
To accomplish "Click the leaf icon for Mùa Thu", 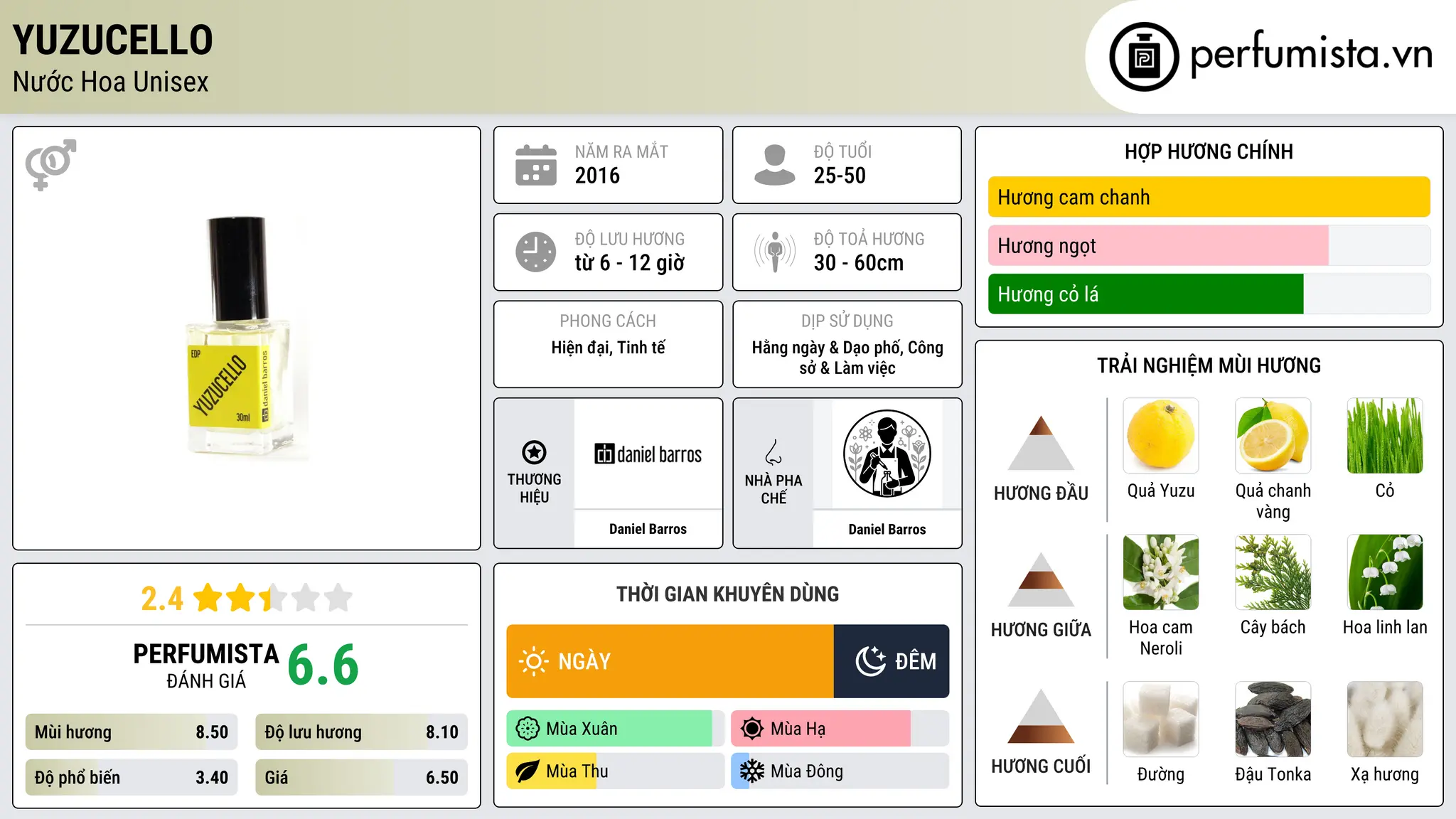I will coord(528,771).
